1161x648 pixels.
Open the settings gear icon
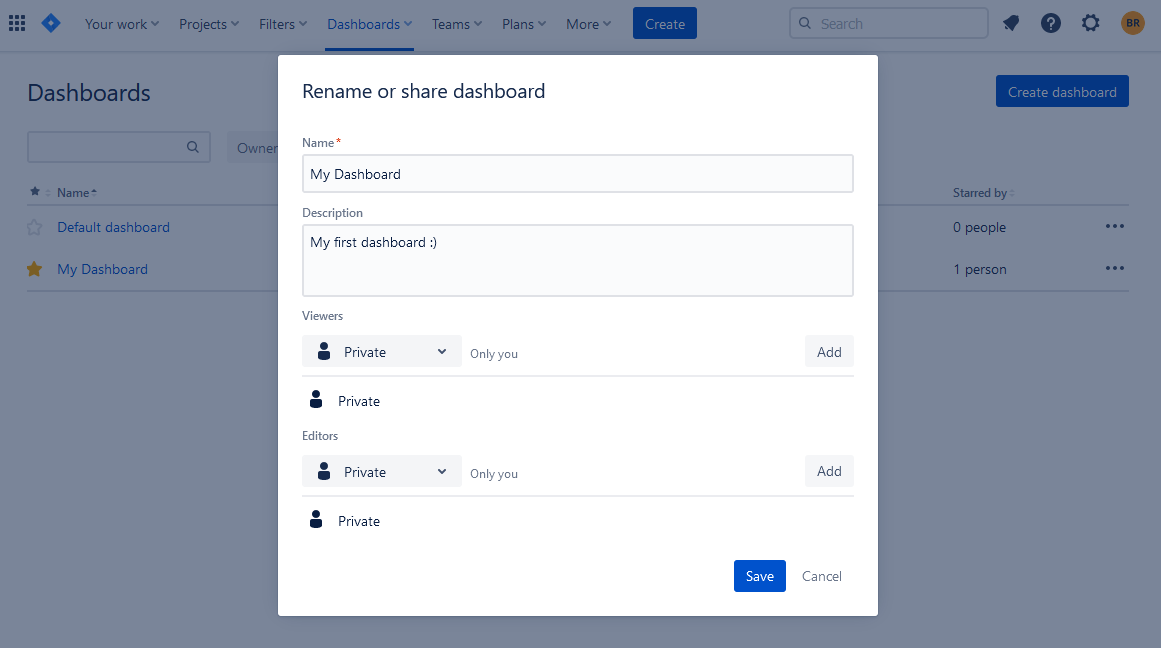coord(1091,24)
